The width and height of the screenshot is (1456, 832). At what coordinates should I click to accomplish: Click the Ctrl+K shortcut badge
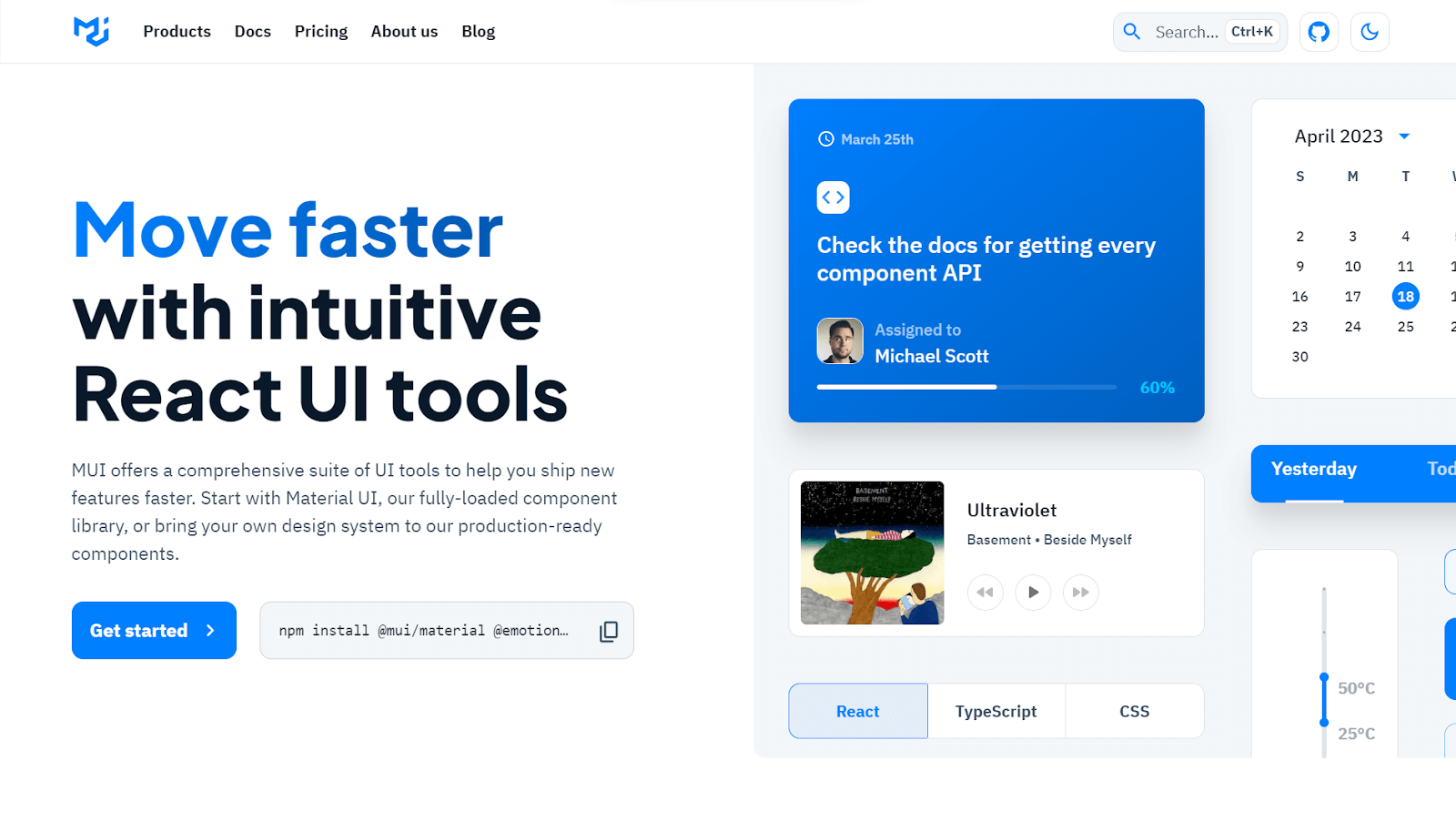(x=1252, y=32)
